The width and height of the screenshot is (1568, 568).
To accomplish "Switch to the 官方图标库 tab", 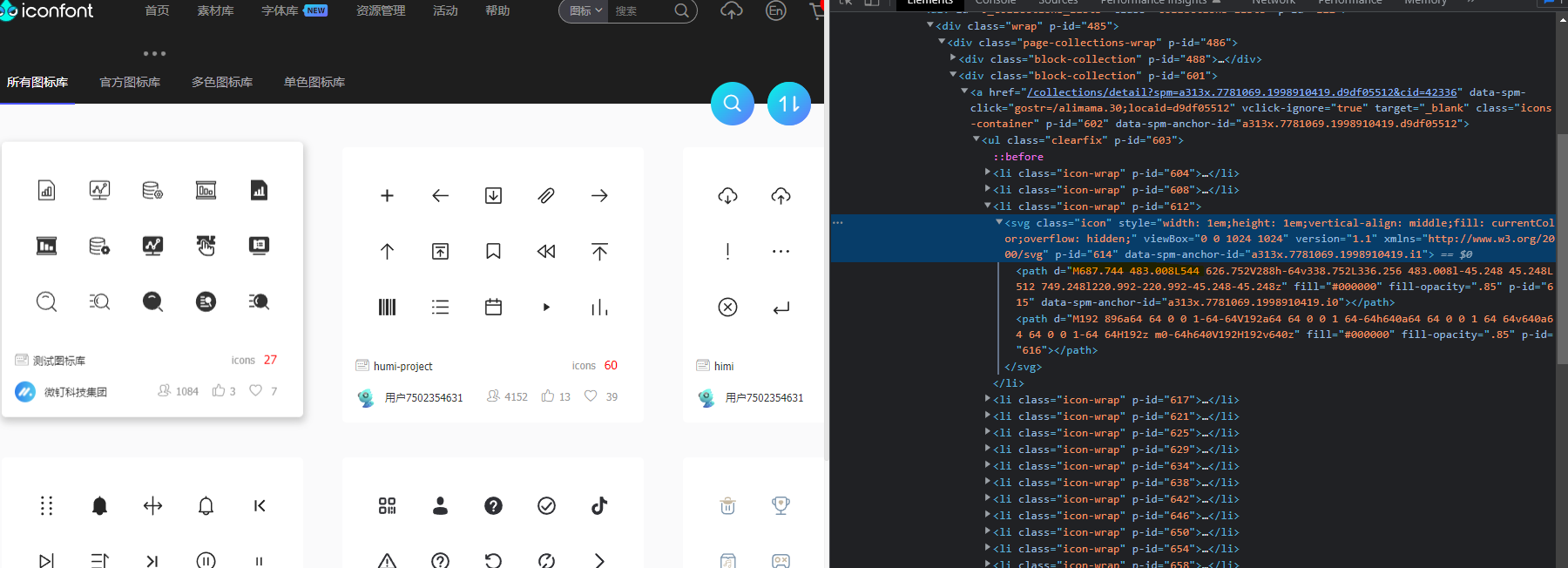I will tap(130, 82).
